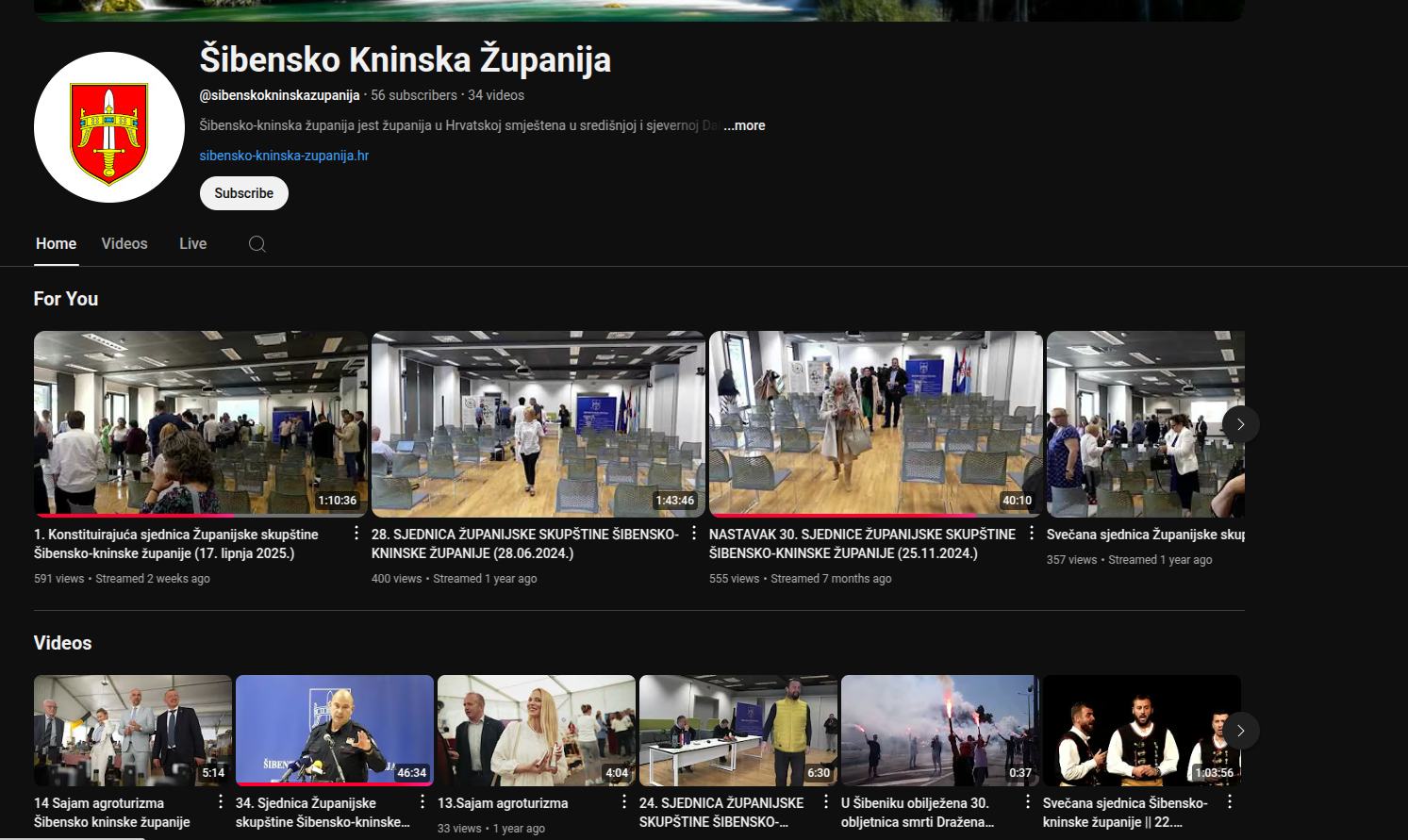Image resolution: width=1408 pixels, height=840 pixels.
Task: Open options menu for 1. Konstituirajuća sjednica video
Action: coord(356,534)
